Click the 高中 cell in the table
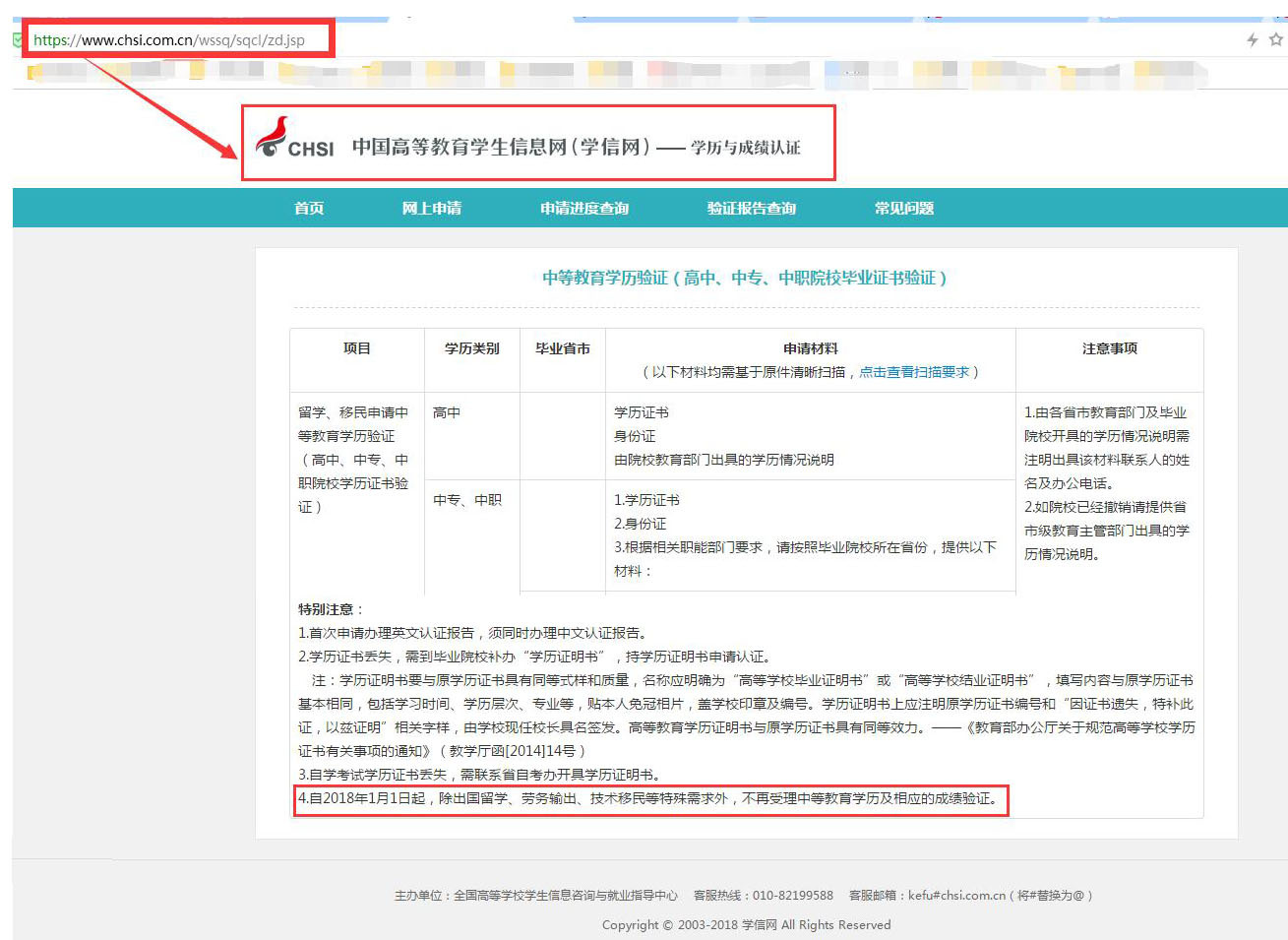The height and width of the screenshot is (940, 1288). (447, 412)
